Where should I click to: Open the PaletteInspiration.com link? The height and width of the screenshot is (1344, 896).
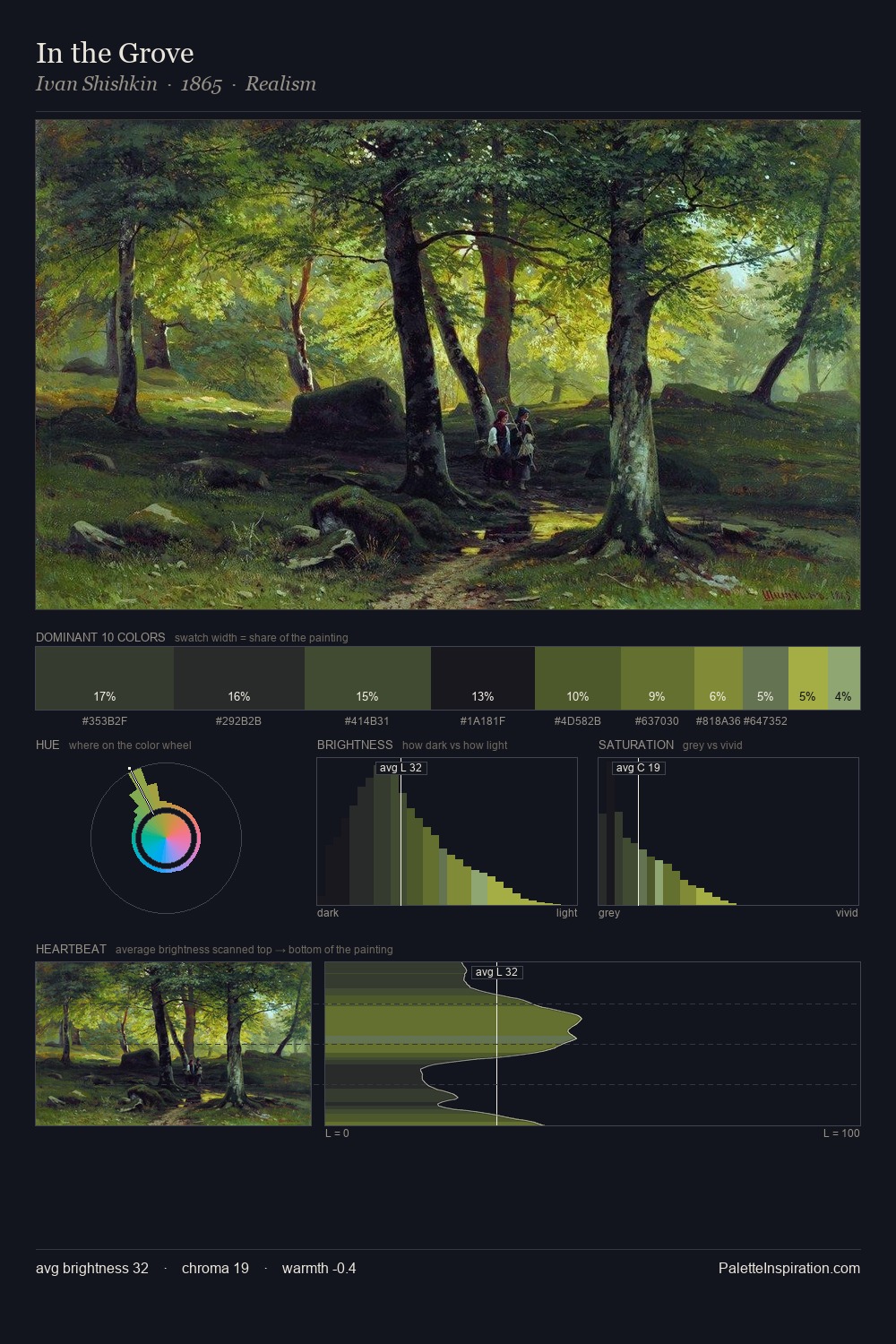click(x=789, y=1269)
